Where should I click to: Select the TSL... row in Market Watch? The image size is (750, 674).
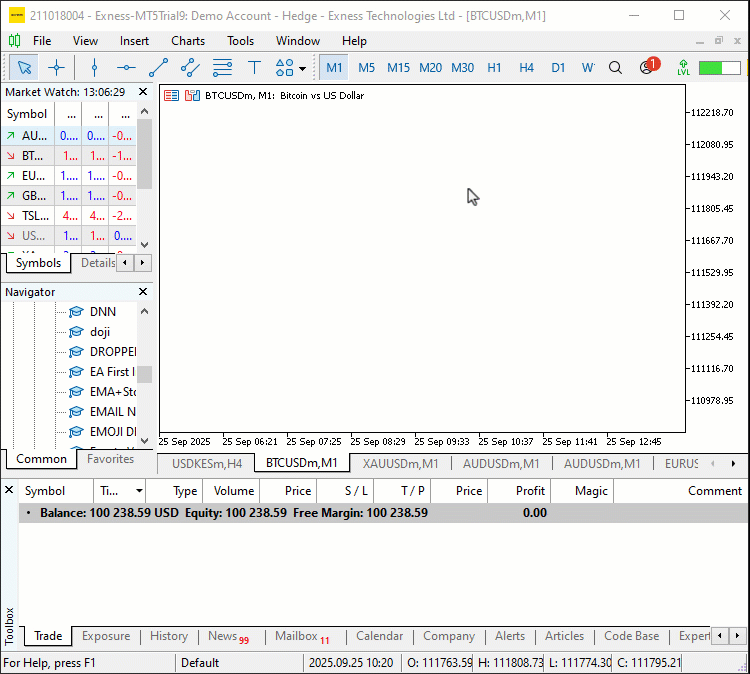pyautogui.click(x=69, y=216)
